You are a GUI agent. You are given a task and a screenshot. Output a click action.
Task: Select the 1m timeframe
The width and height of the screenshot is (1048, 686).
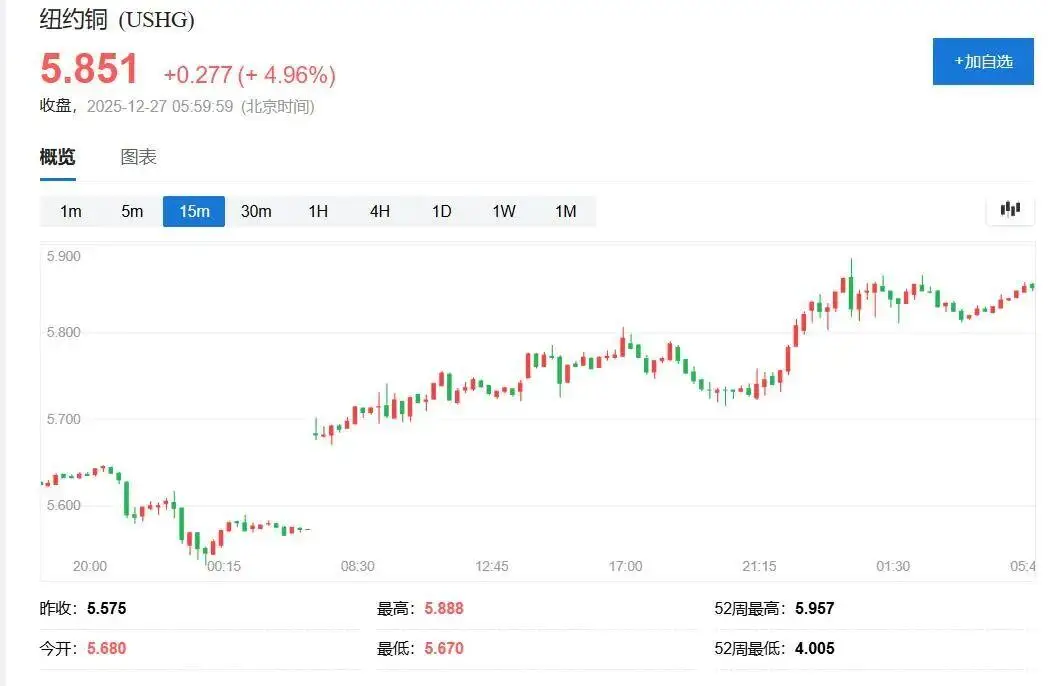71,211
